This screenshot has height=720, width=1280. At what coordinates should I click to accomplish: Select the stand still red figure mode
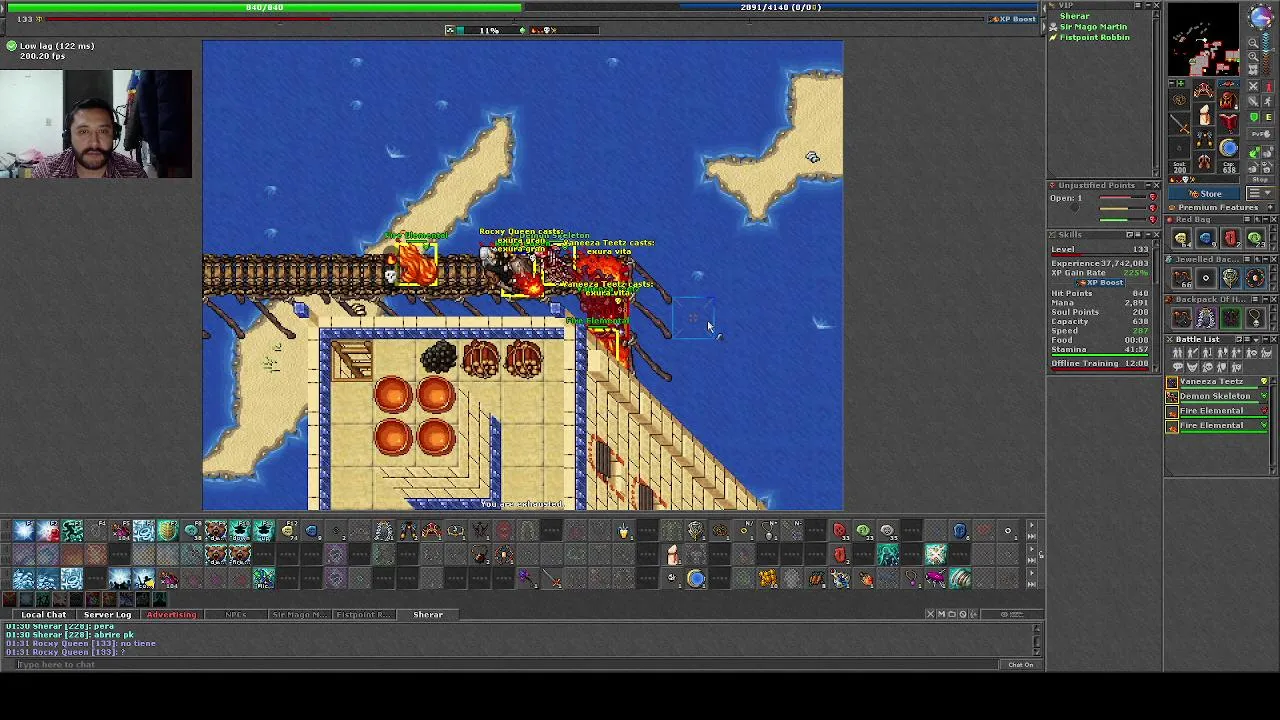1269,86
